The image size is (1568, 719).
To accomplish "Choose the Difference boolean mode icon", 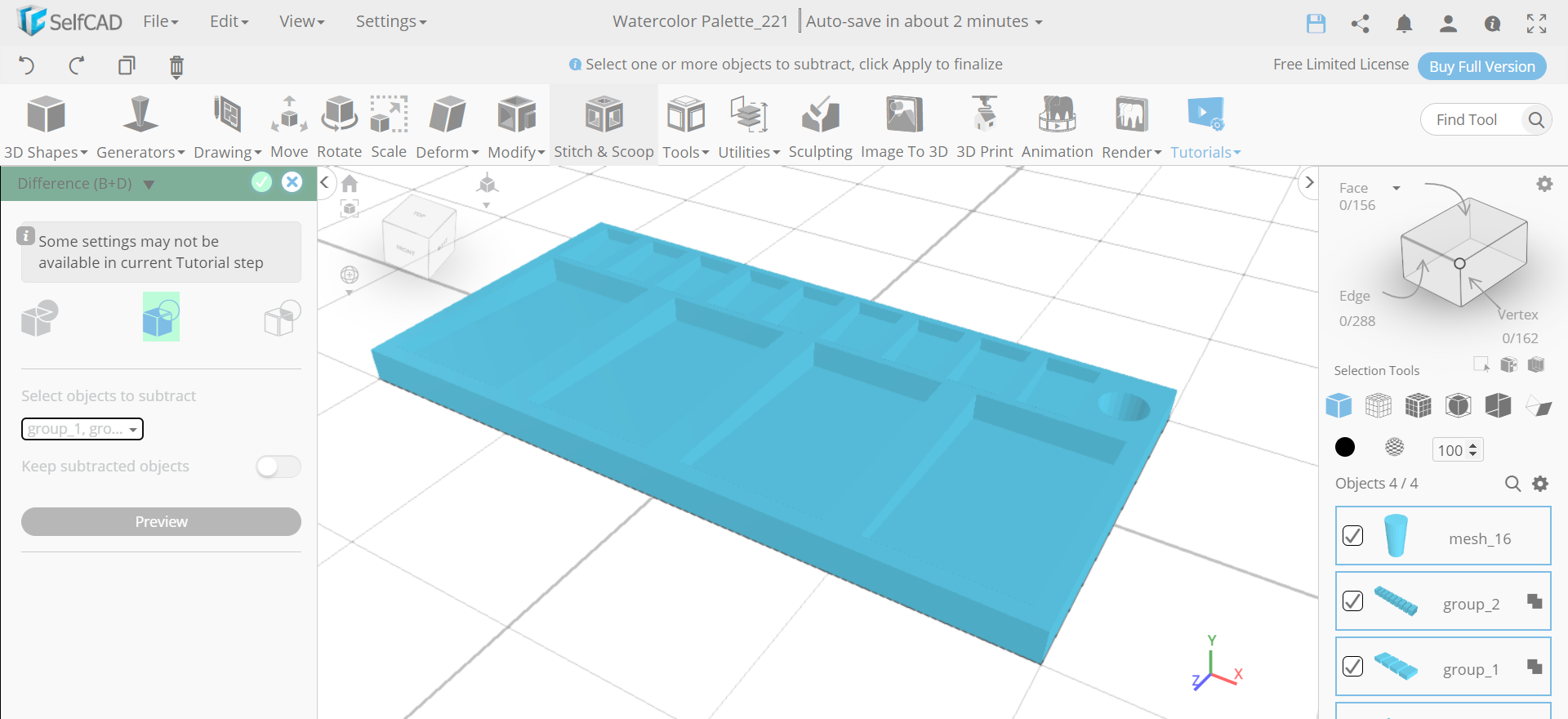I will (x=161, y=317).
